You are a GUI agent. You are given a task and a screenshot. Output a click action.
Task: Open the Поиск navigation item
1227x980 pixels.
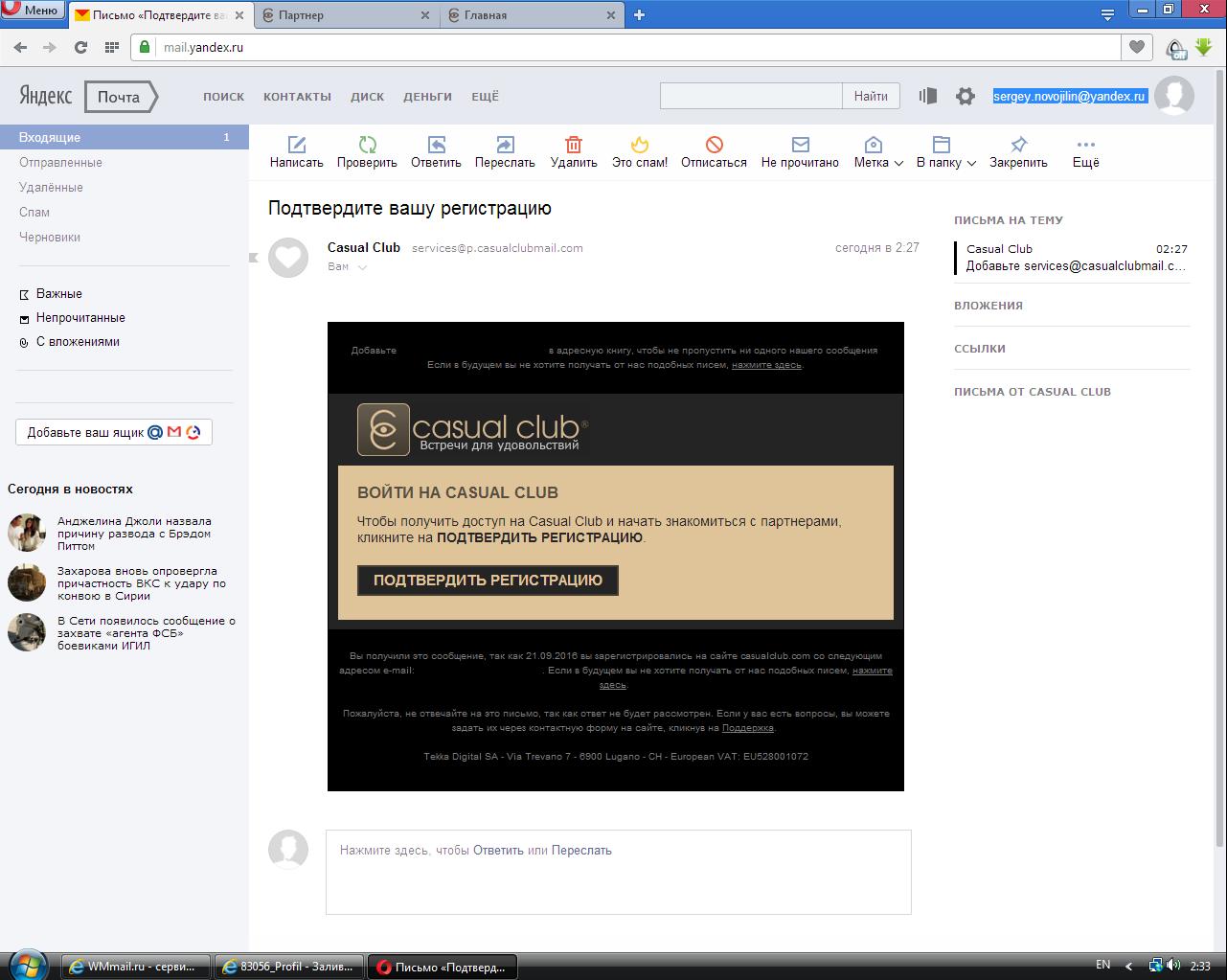coord(223,97)
